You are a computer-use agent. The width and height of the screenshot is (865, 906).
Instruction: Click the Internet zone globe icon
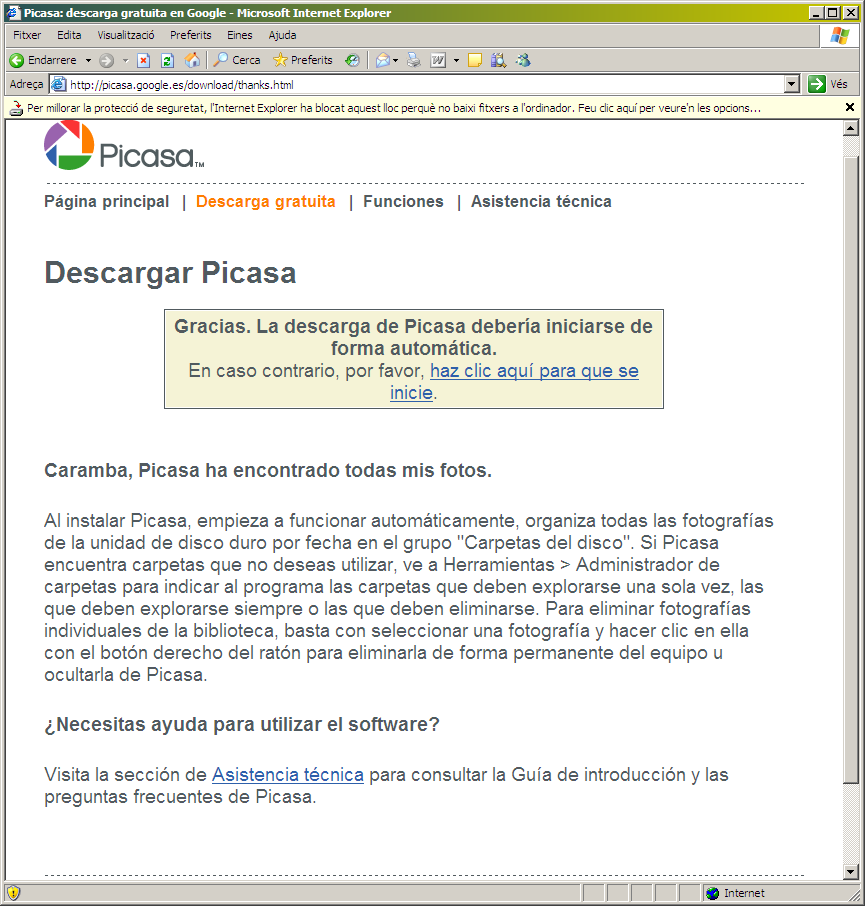(713, 893)
